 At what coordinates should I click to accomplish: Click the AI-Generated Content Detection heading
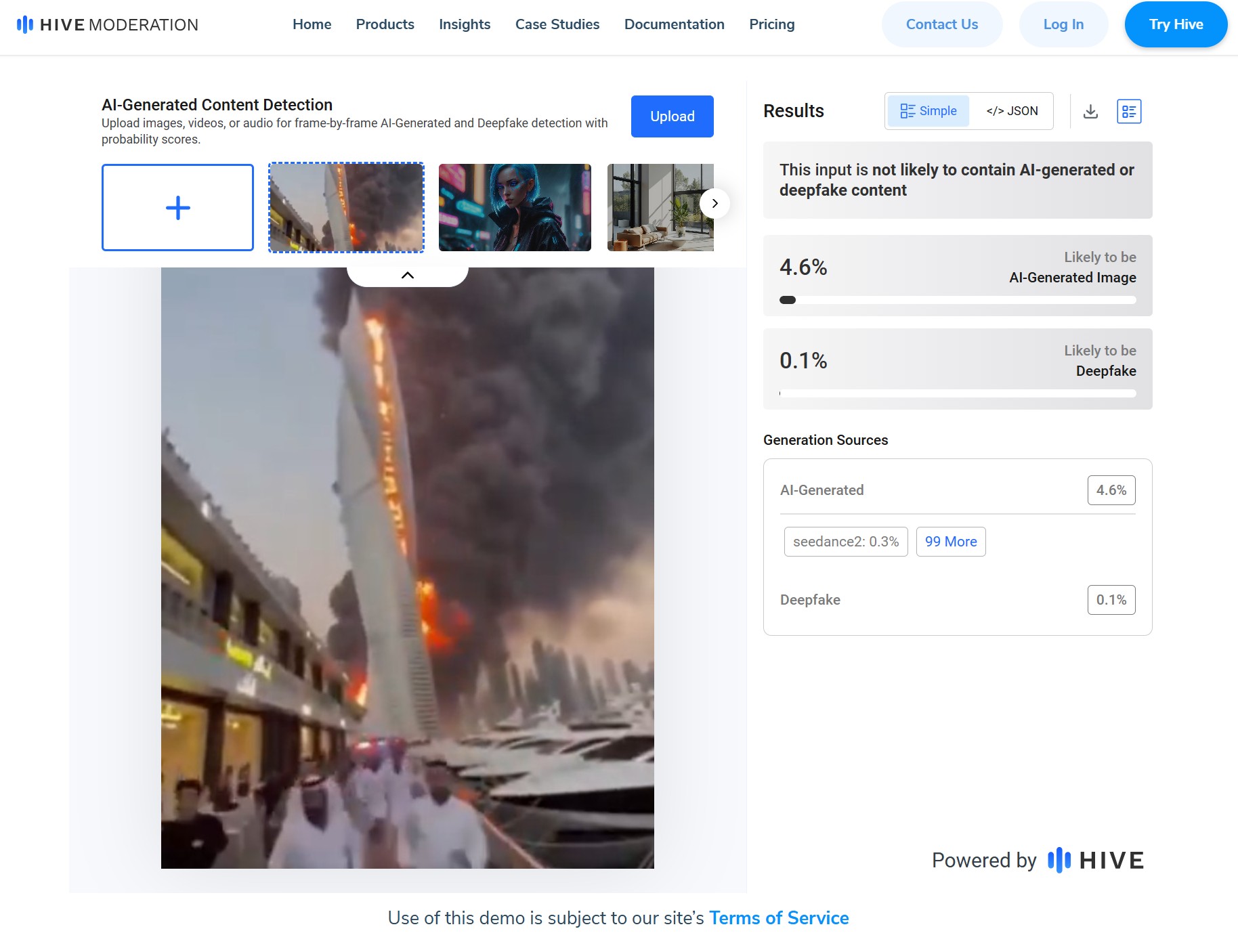217,105
